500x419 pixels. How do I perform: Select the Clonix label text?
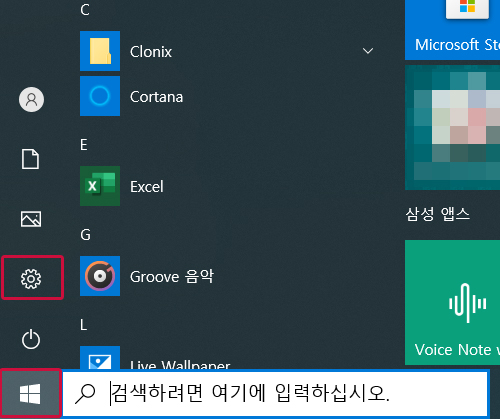pyautogui.click(x=151, y=52)
